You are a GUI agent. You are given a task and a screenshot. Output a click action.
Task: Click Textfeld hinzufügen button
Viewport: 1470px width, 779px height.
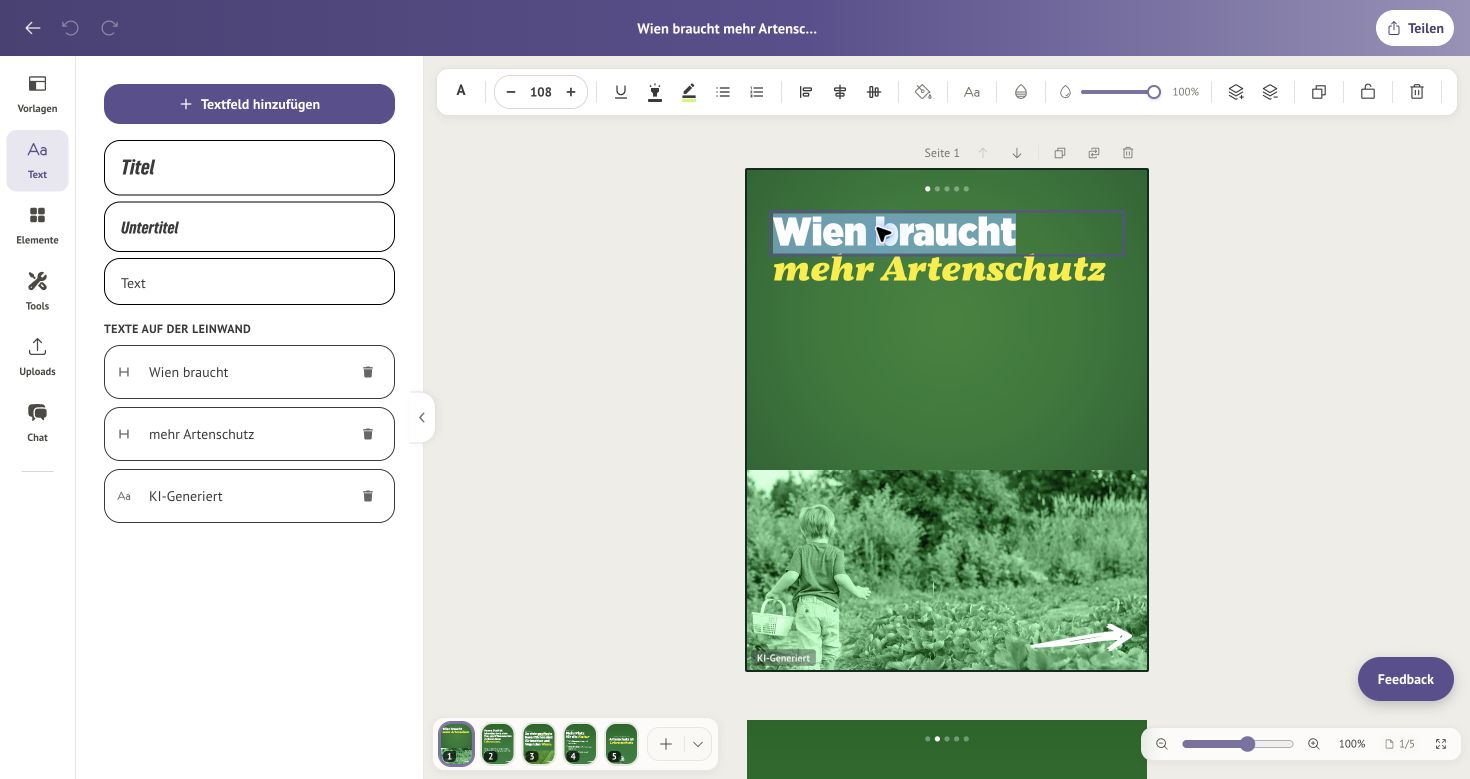tap(249, 104)
